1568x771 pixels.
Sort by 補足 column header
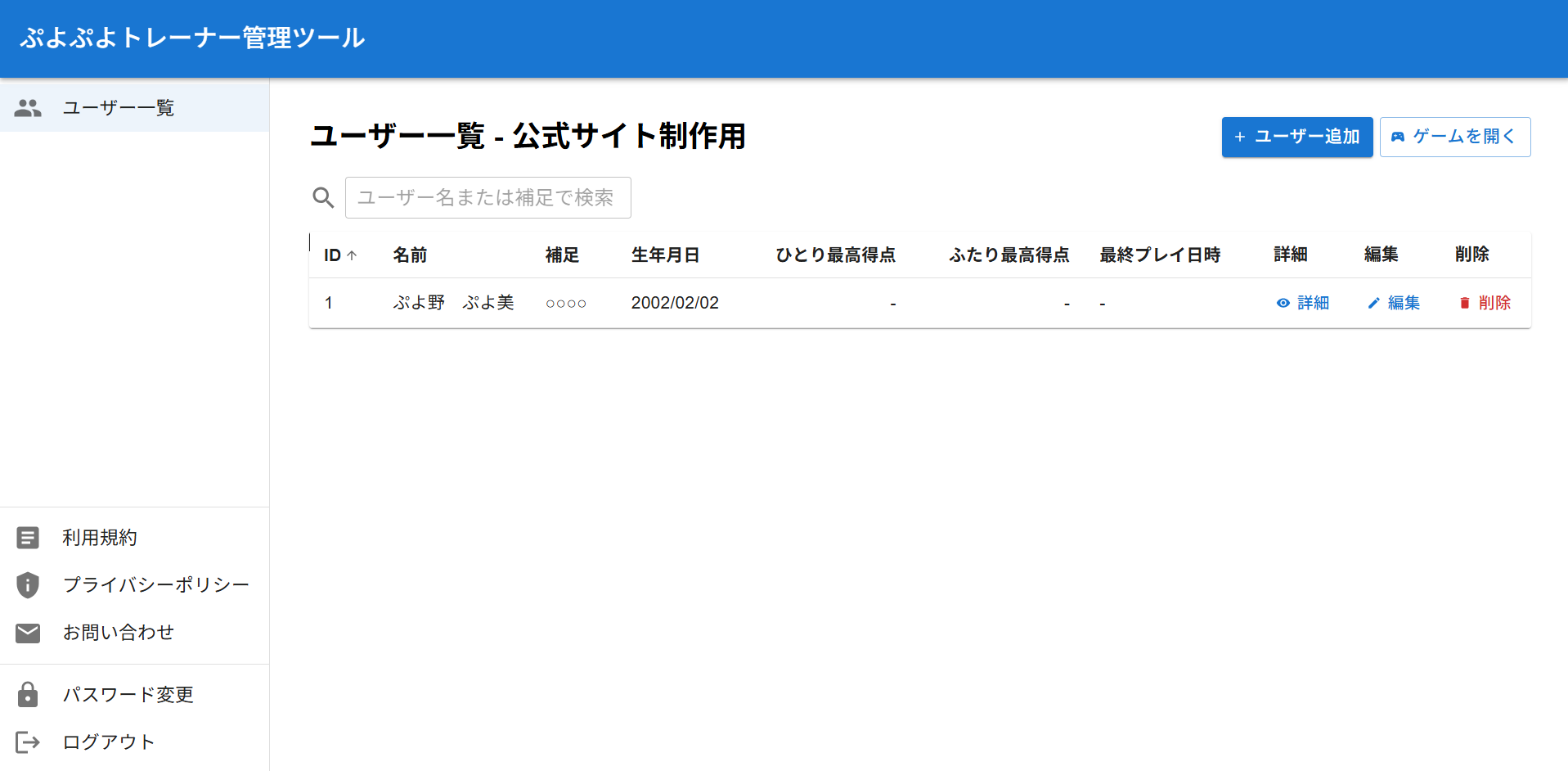562,255
